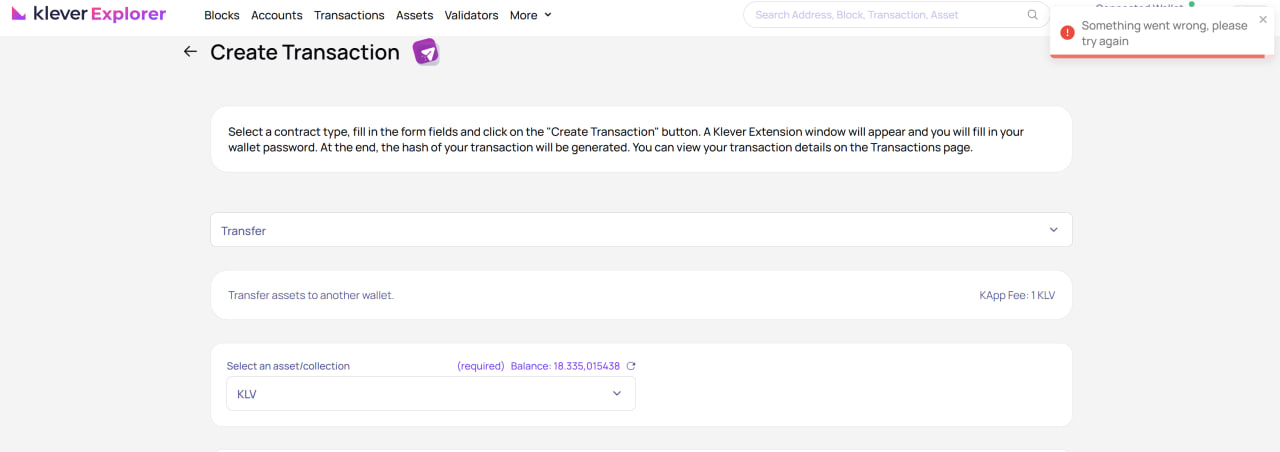Open the Validators page
Viewport: 1280px width, 452px height.
(x=471, y=15)
